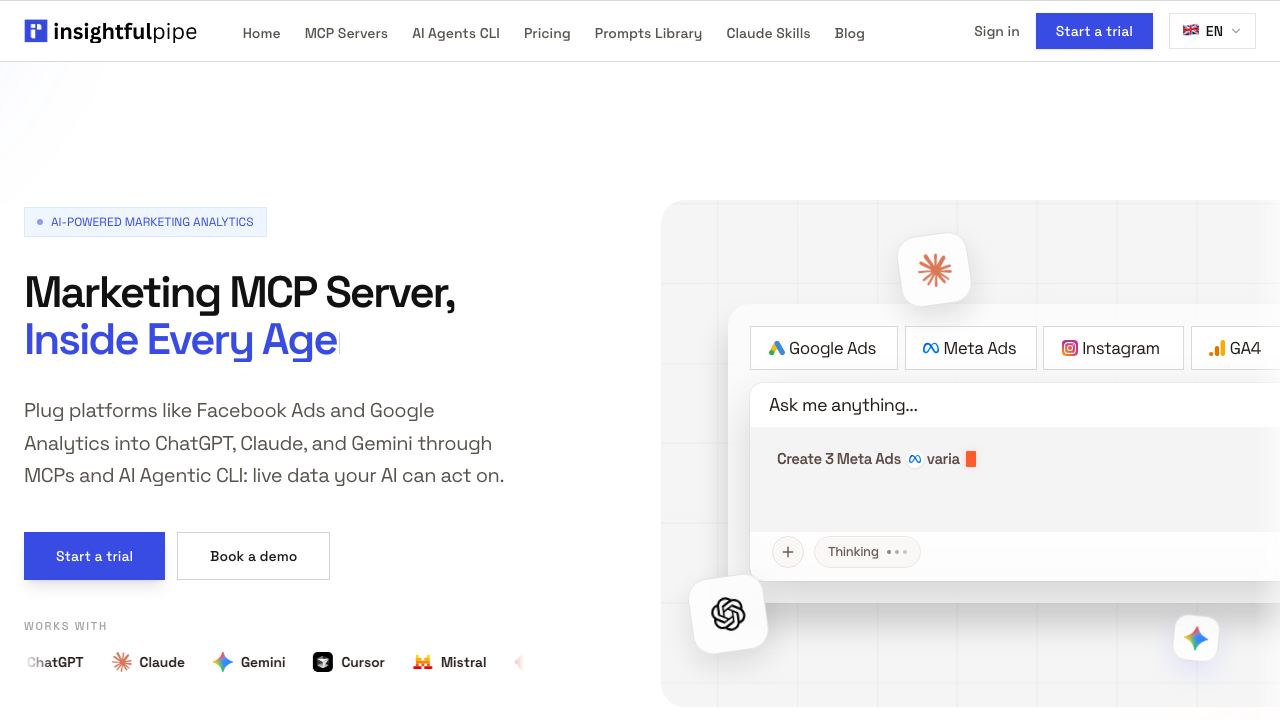Click the Gemini icon in Works With row

point(223,662)
